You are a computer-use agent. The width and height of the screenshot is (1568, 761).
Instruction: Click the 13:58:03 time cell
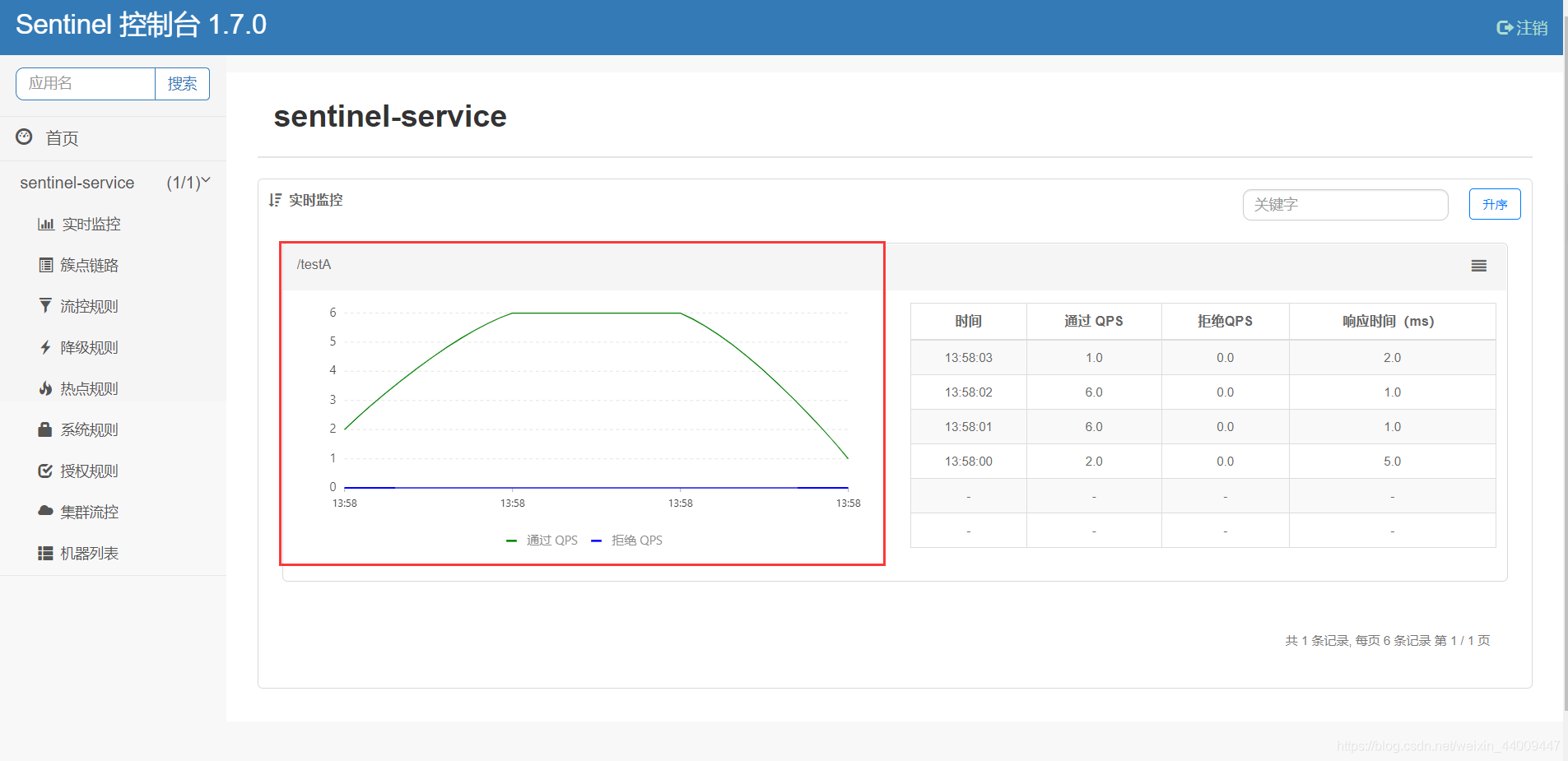tap(968, 358)
